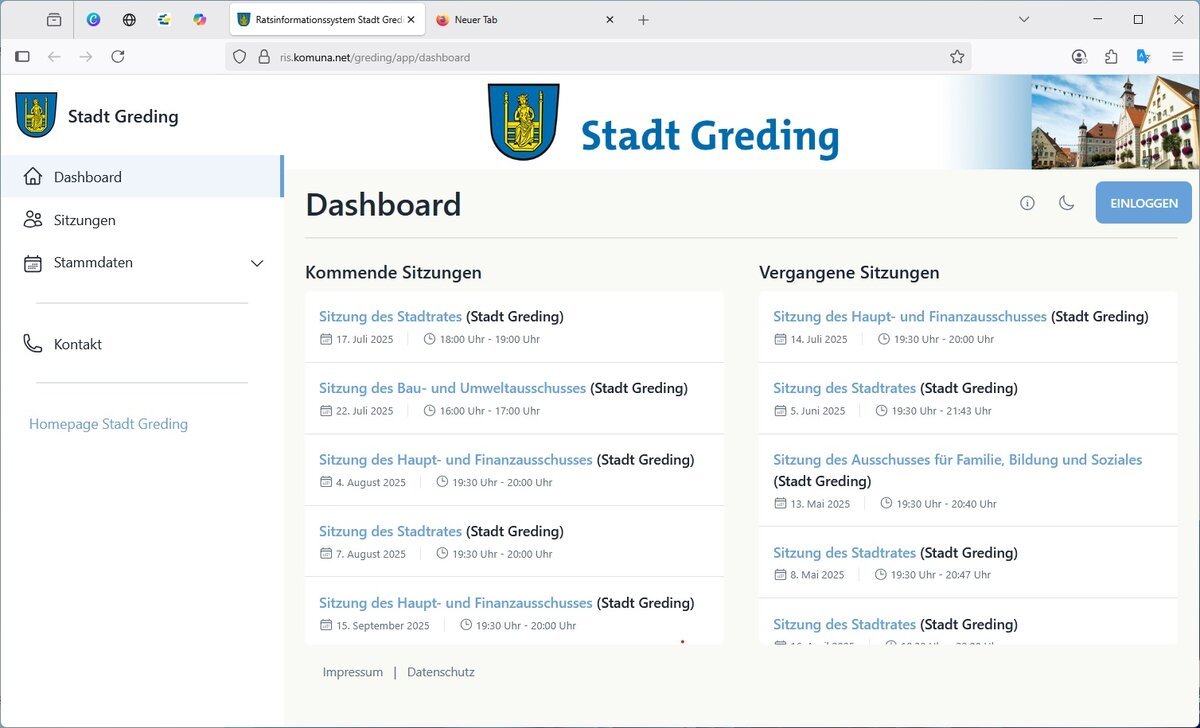Click the Kontakt phone icon in the sidebar
This screenshot has height=728, width=1200.
33,344
